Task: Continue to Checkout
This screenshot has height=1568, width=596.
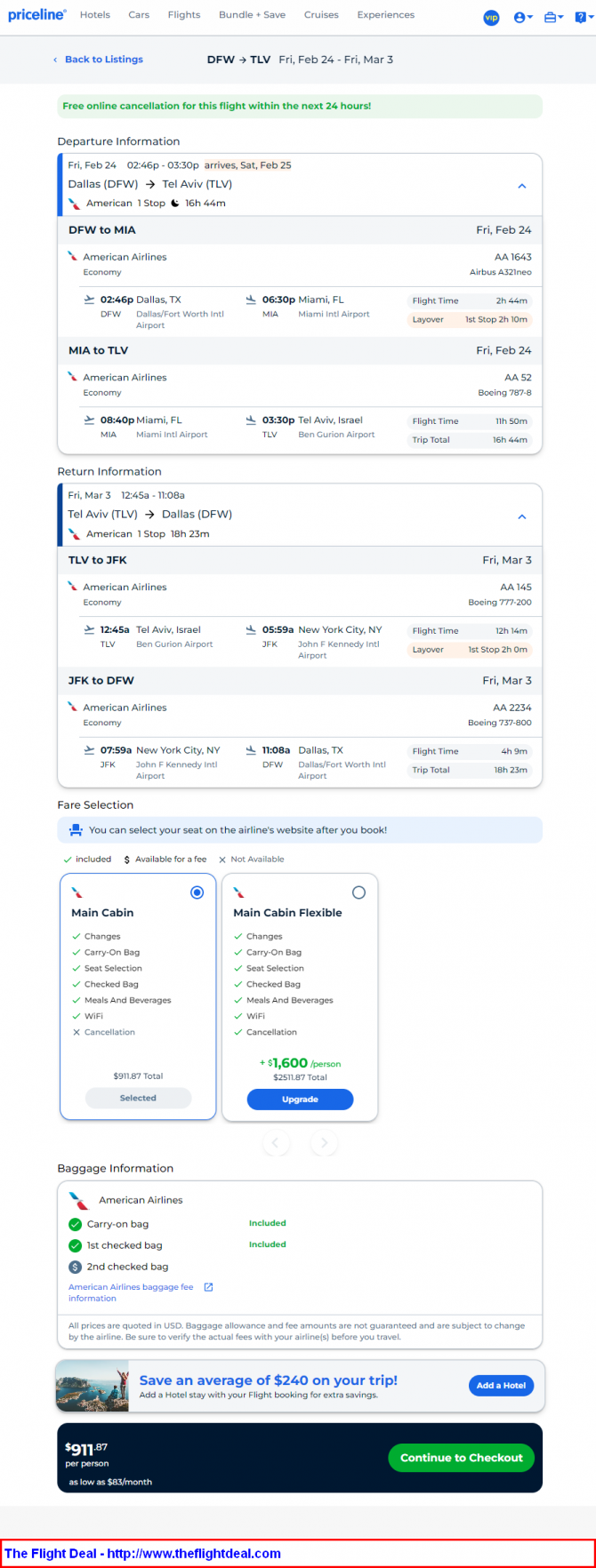Action: 461,1458
